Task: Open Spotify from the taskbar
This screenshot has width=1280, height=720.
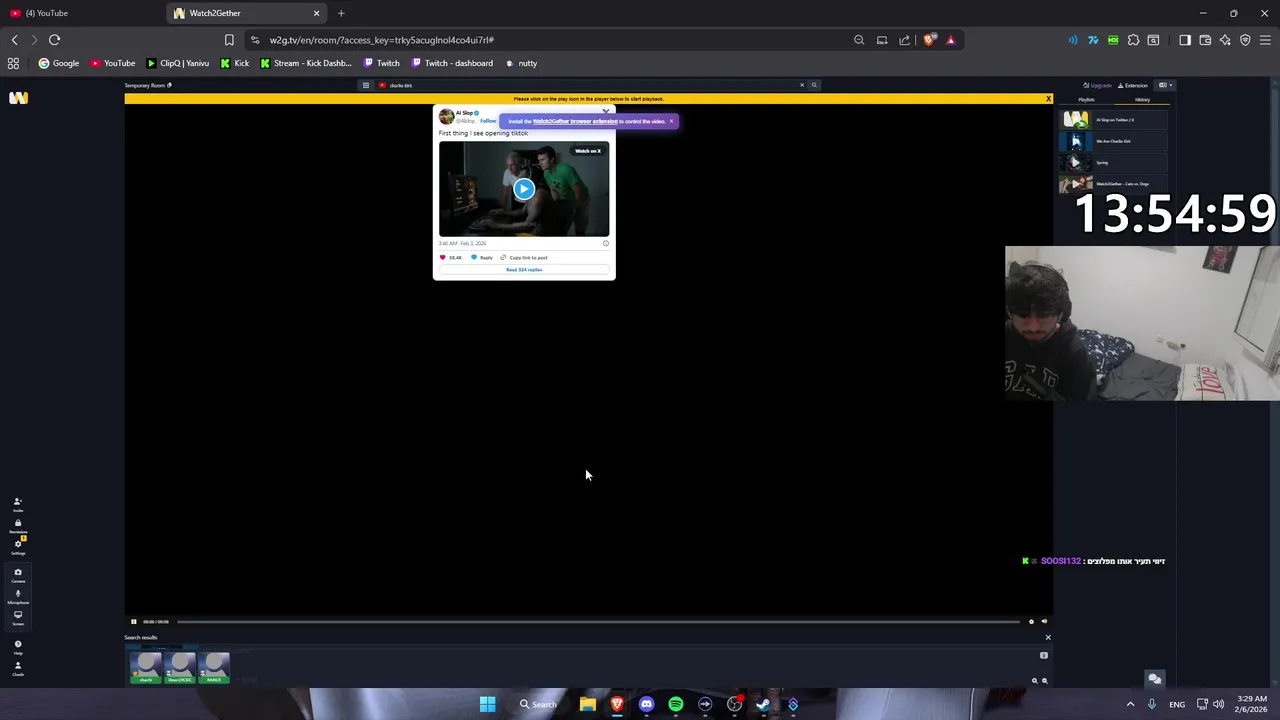Action: coord(676,704)
